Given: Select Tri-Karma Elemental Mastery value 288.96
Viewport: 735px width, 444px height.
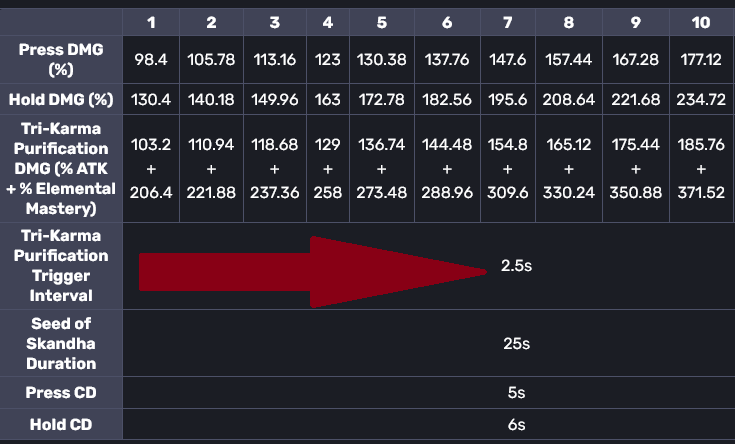Looking at the screenshot, I should (x=447, y=192).
